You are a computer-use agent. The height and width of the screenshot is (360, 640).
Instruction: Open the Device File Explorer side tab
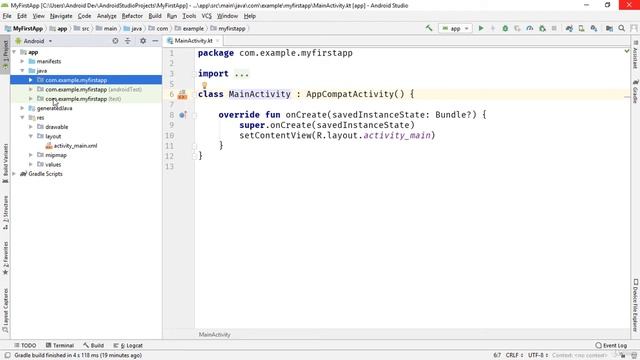(635, 305)
